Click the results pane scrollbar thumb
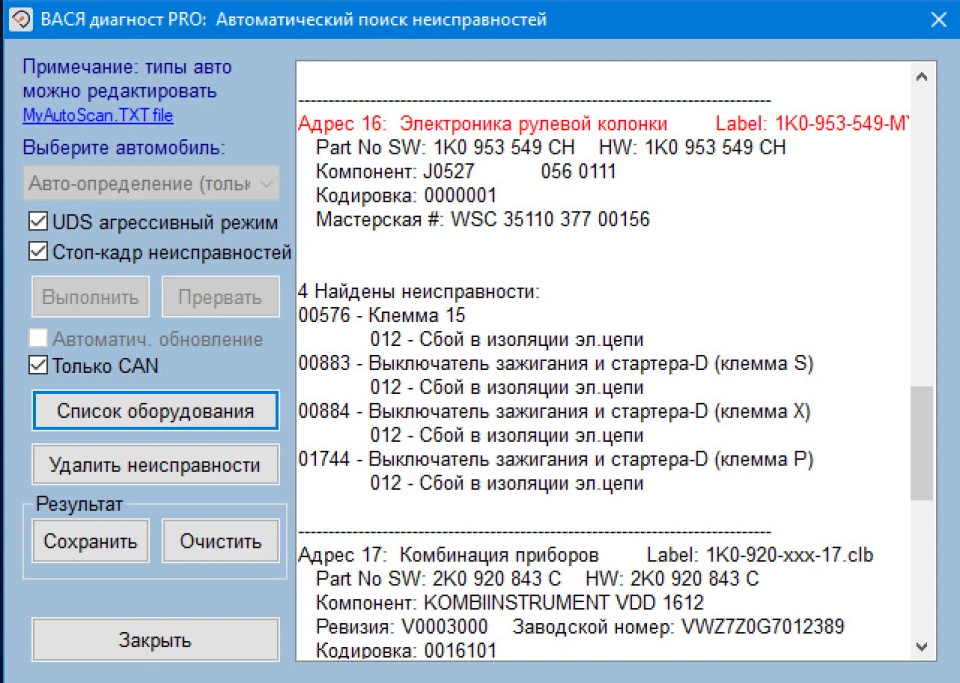This screenshot has width=960, height=683. [x=921, y=443]
